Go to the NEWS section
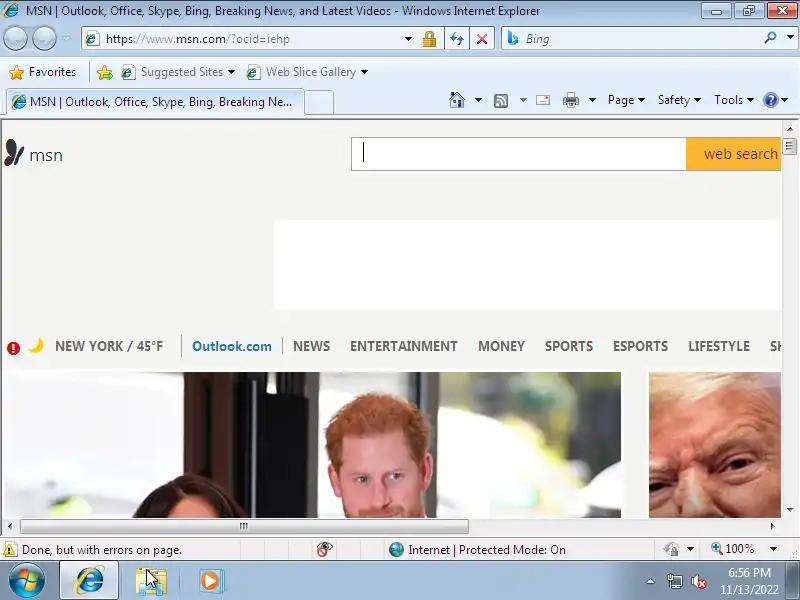The image size is (800, 600). [x=311, y=346]
